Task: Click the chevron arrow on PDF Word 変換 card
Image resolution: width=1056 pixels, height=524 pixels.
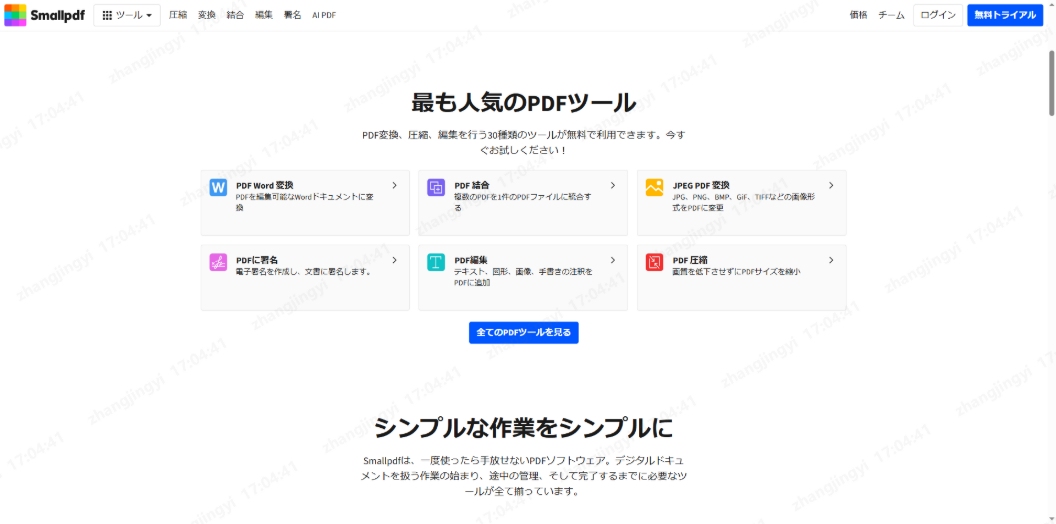Action: (x=395, y=185)
